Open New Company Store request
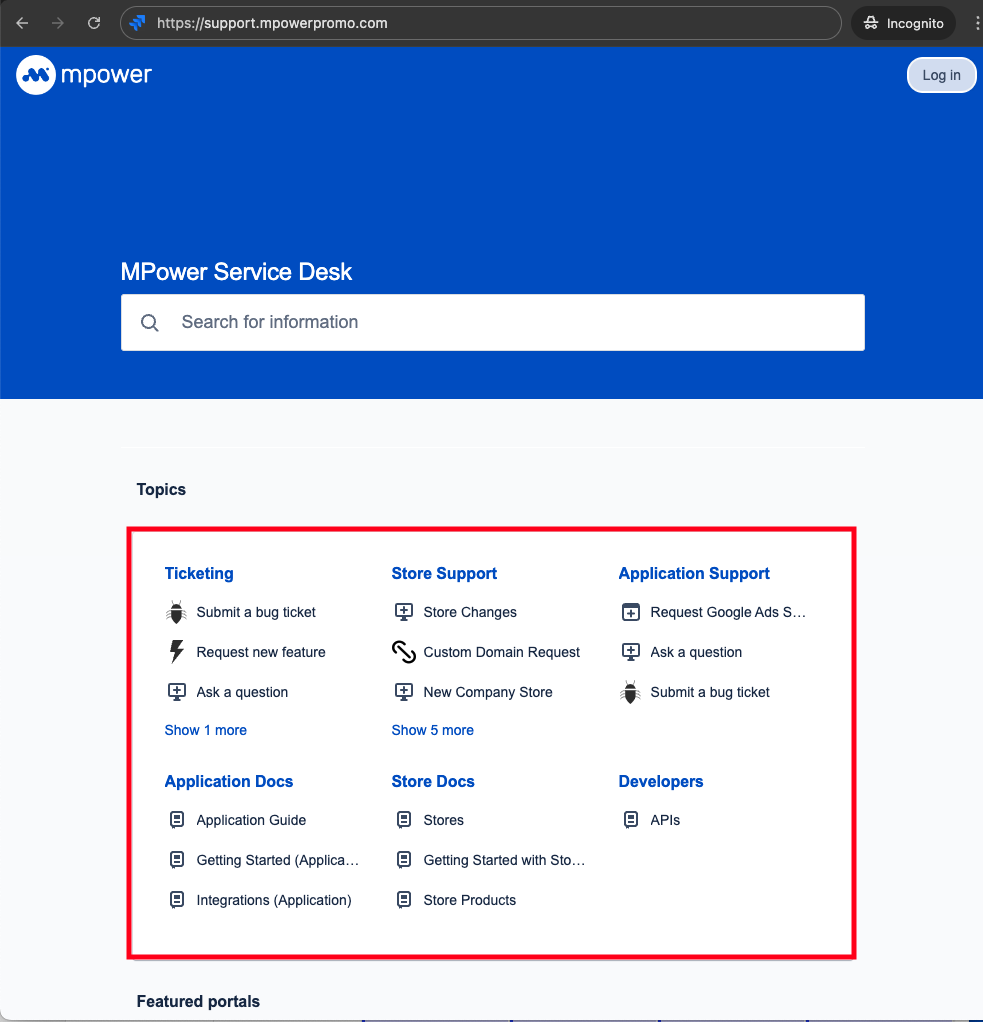The image size is (983, 1022). pos(488,692)
